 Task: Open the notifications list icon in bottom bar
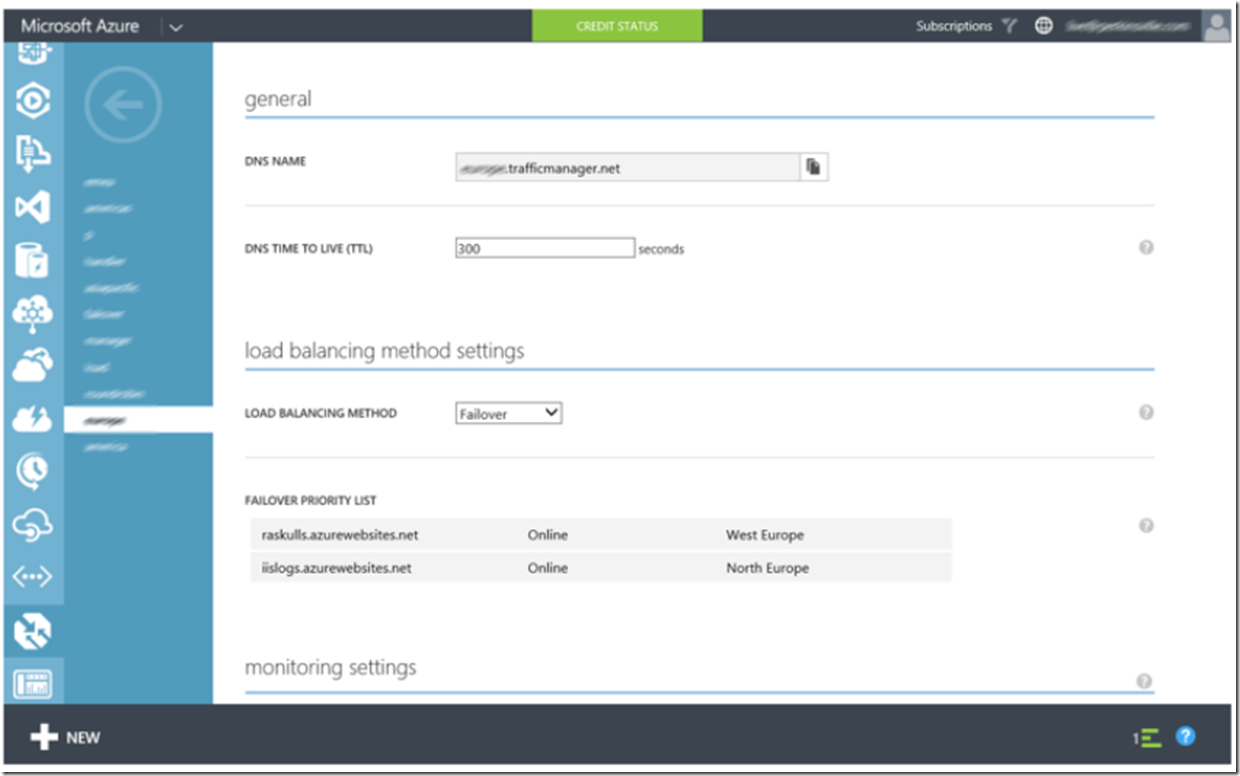point(1148,738)
